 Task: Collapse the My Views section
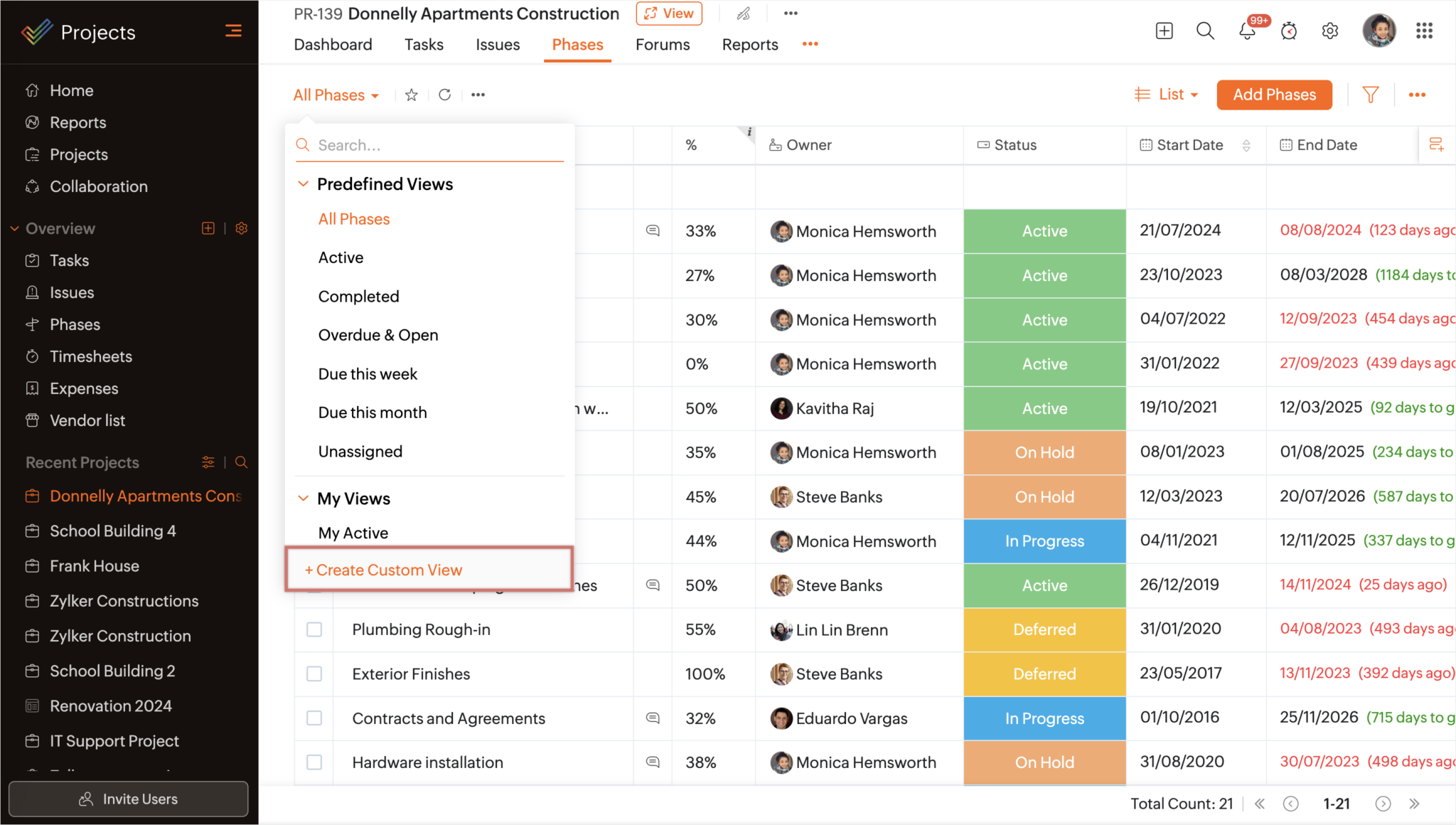point(303,497)
